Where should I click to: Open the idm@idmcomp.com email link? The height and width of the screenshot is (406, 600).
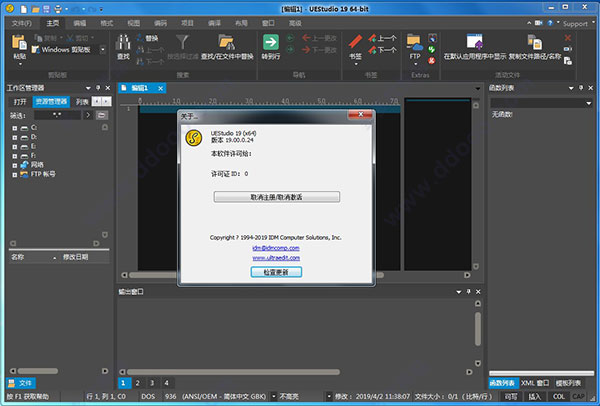point(276,248)
